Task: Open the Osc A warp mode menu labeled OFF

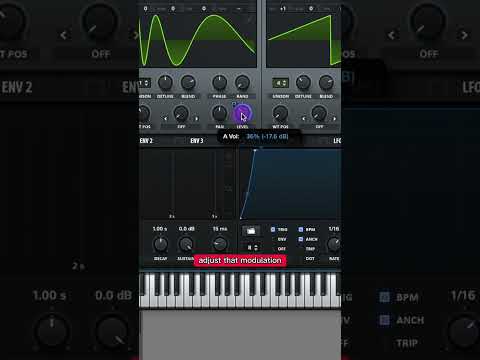Action: pos(181,127)
